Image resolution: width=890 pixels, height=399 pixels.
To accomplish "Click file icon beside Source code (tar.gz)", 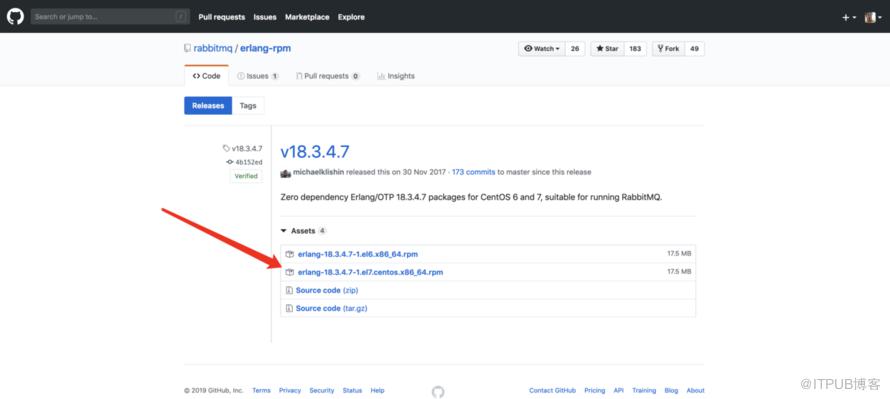I will click(x=289, y=308).
